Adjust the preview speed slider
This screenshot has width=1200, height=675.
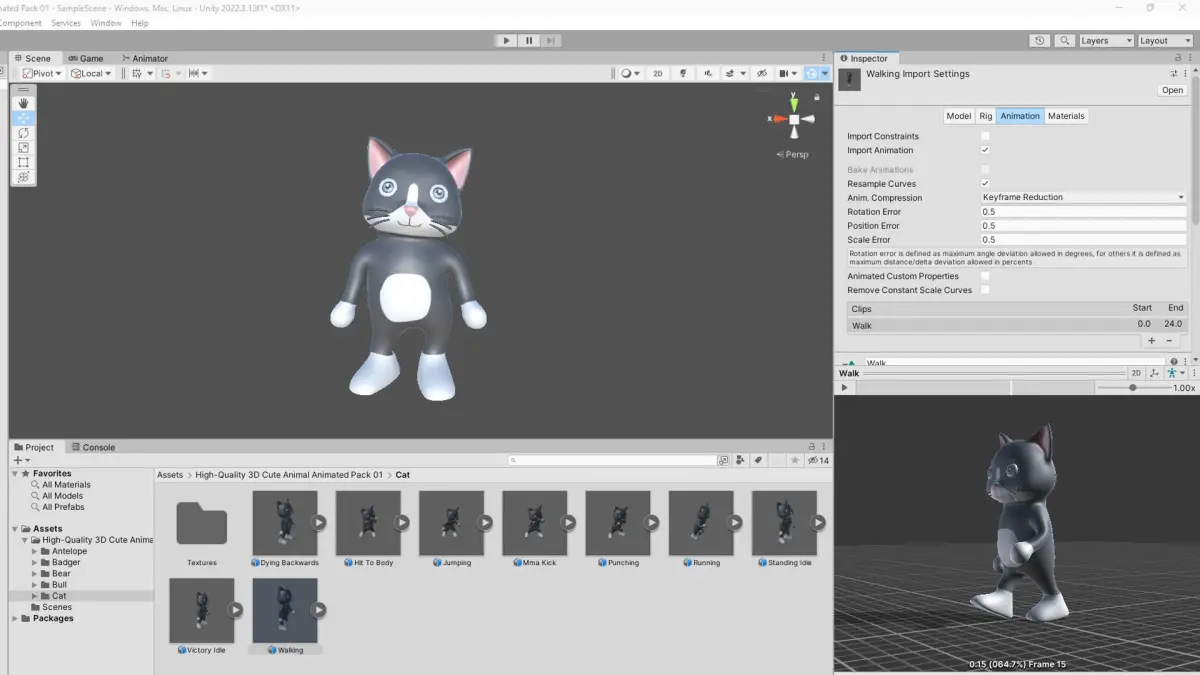[1133, 388]
